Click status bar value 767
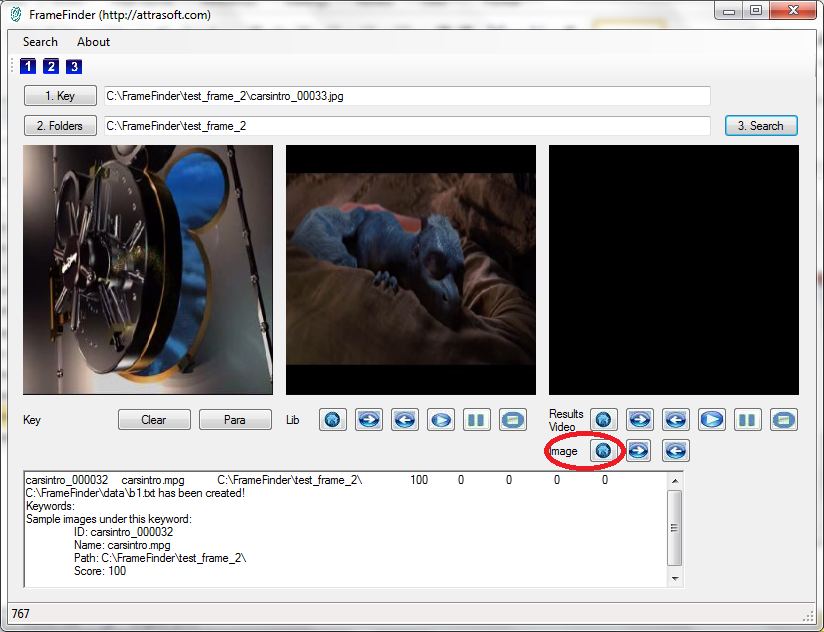 click(x=20, y=614)
